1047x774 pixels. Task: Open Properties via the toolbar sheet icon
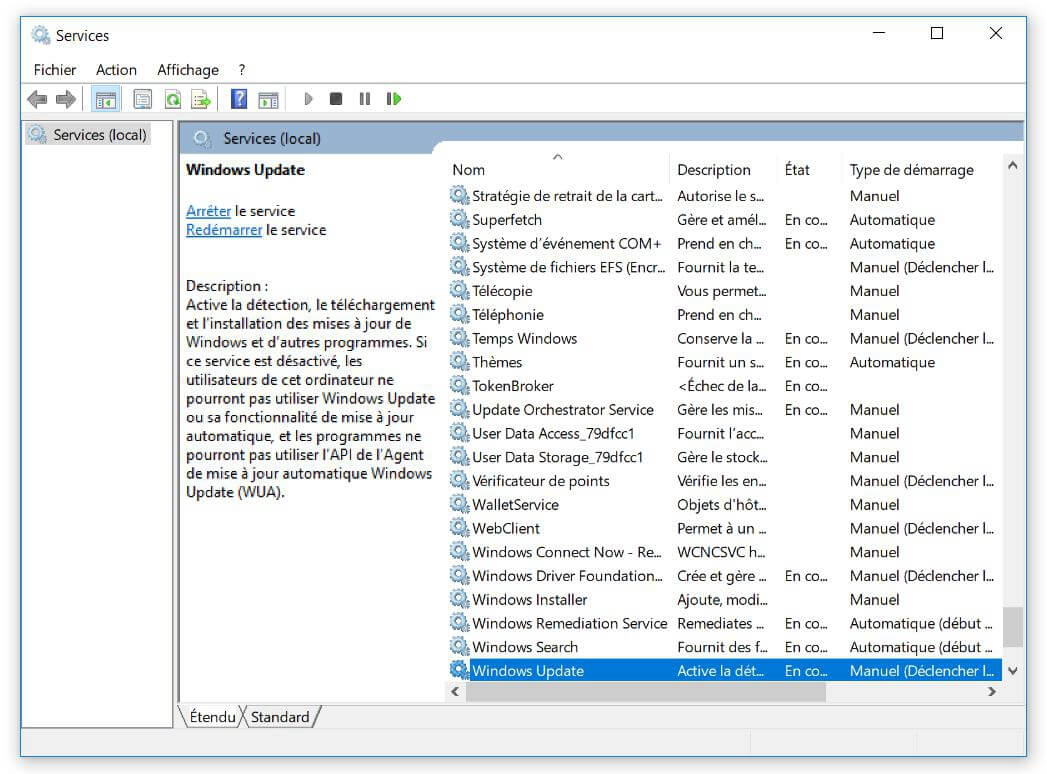(x=142, y=100)
